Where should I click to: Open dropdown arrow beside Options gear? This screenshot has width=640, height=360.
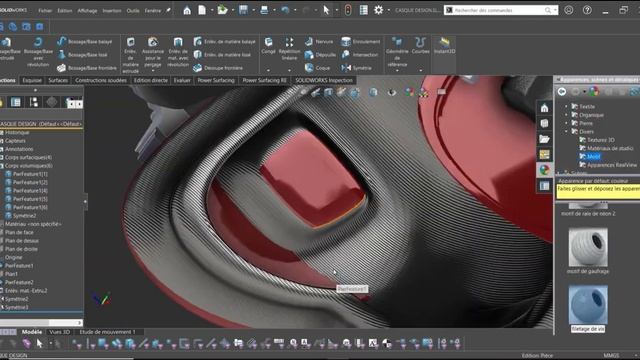(388, 10)
